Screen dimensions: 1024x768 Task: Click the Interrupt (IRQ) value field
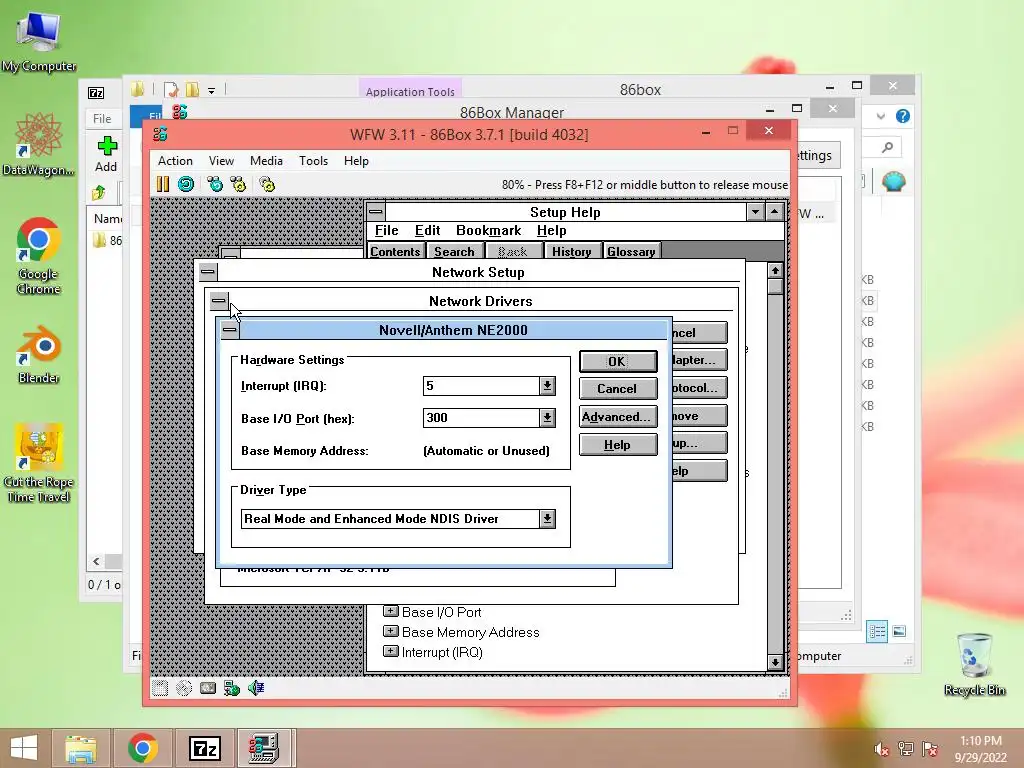pos(482,386)
